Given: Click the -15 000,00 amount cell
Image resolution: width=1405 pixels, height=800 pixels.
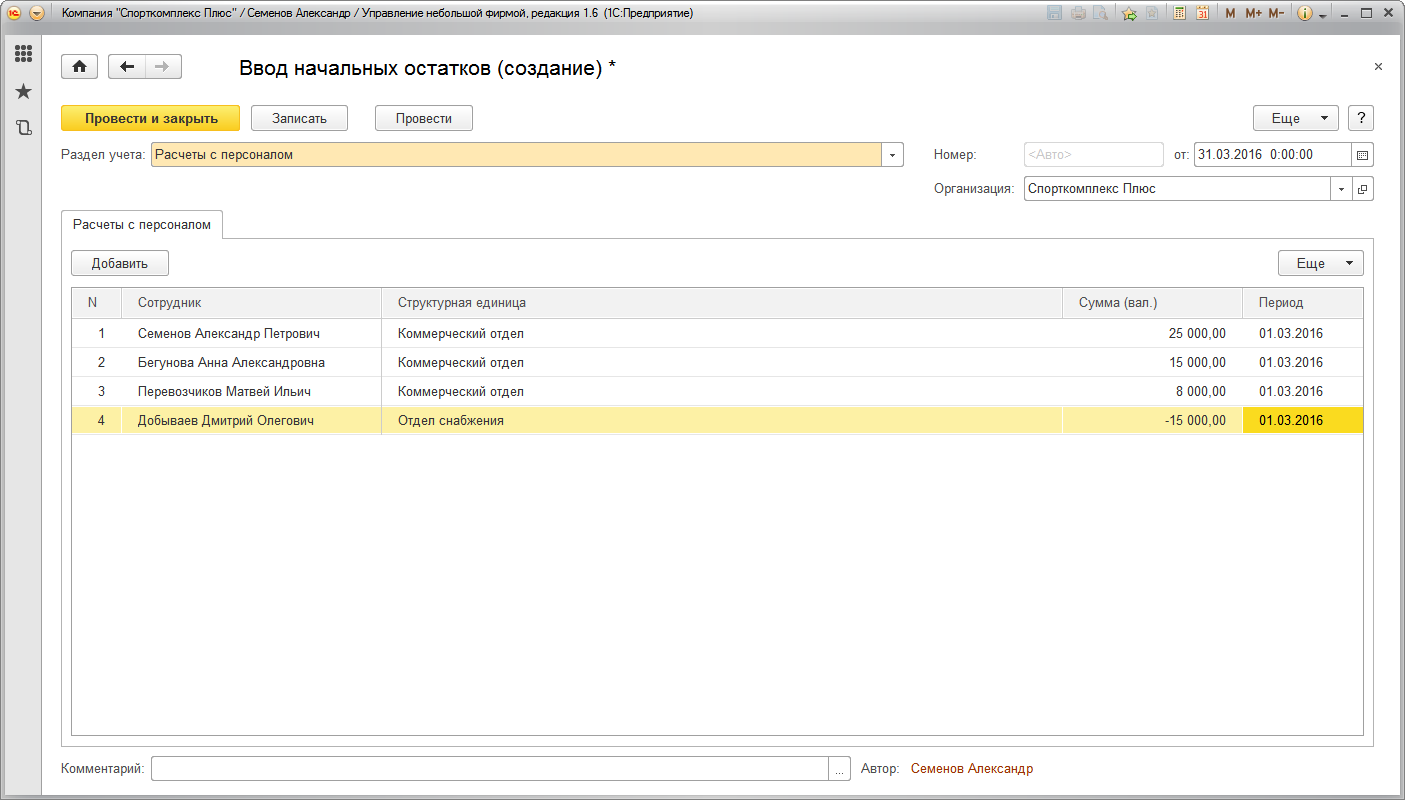Looking at the screenshot, I should pos(1153,420).
